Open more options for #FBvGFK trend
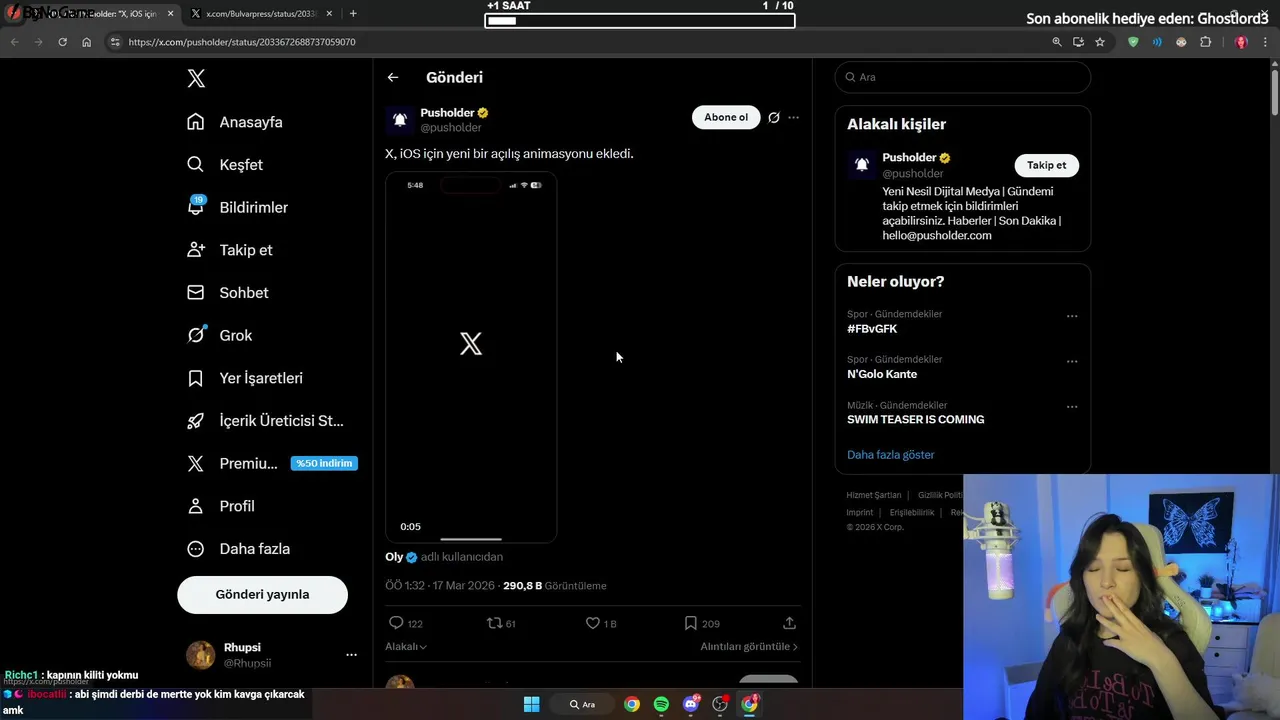The image size is (1280, 720). [x=1072, y=316]
